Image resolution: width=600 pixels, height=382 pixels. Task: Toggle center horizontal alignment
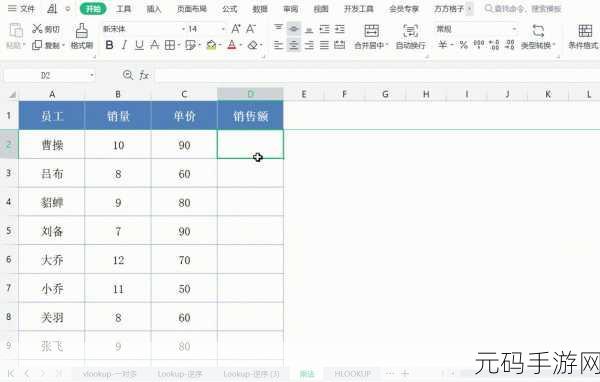point(294,45)
